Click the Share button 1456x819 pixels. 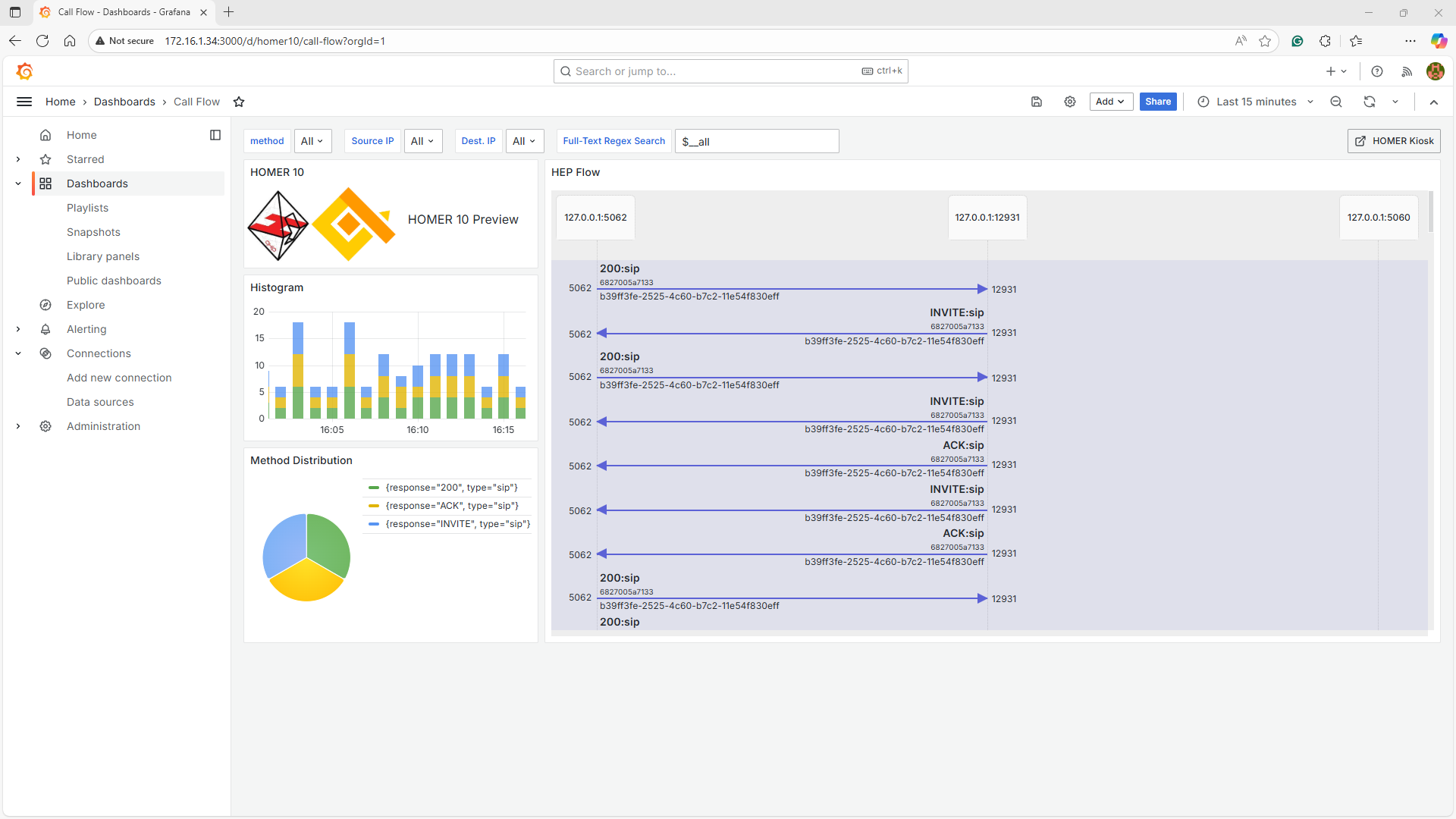[x=1158, y=102]
